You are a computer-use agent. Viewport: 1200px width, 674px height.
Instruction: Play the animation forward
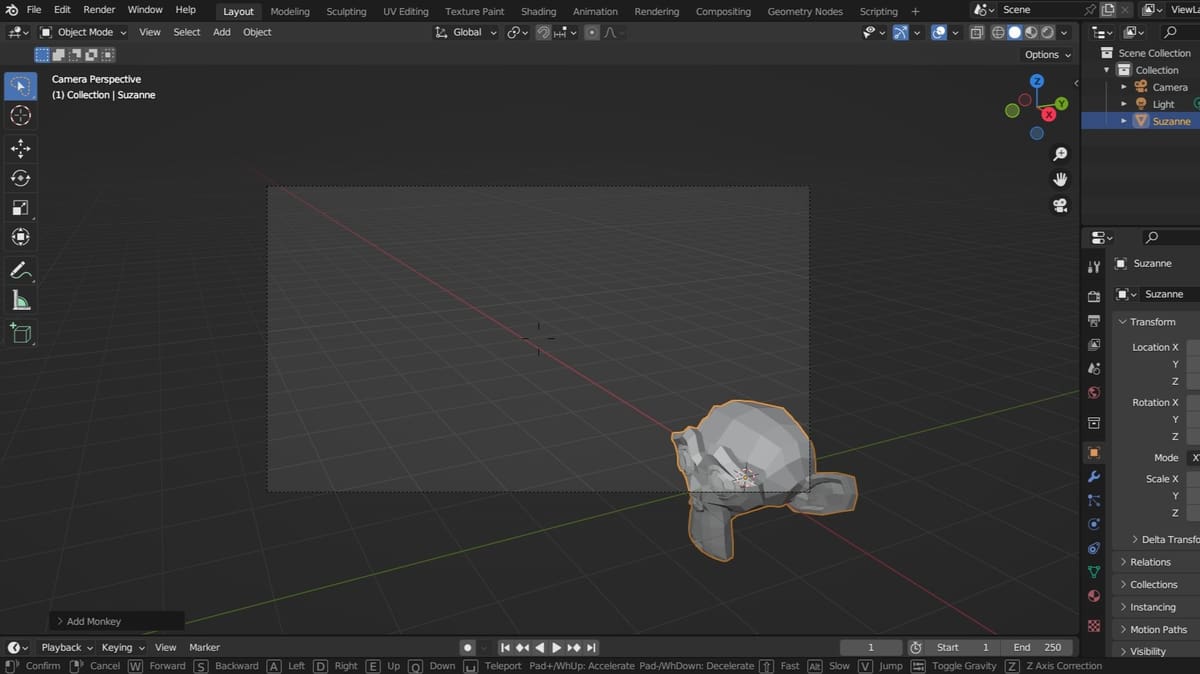(x=557, y=647)
